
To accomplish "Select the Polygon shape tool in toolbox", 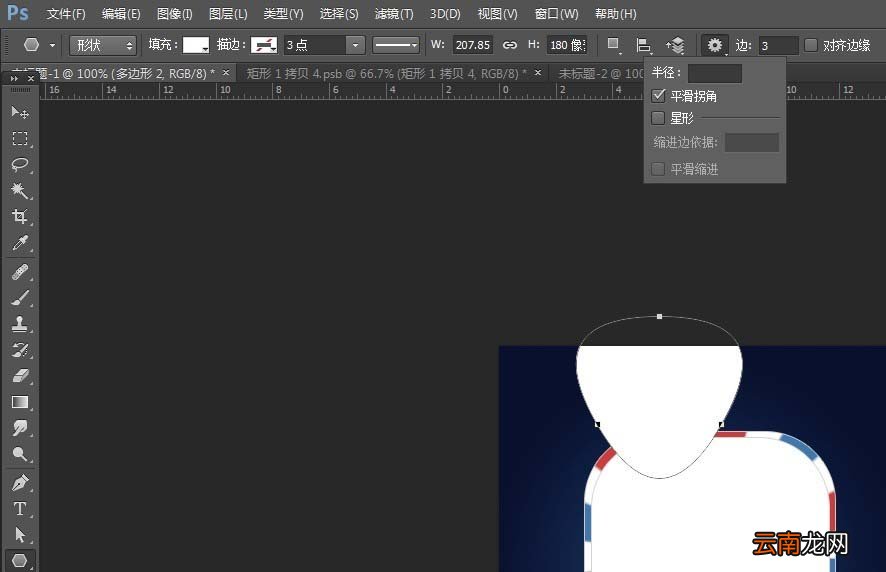I will coord(20,561).
